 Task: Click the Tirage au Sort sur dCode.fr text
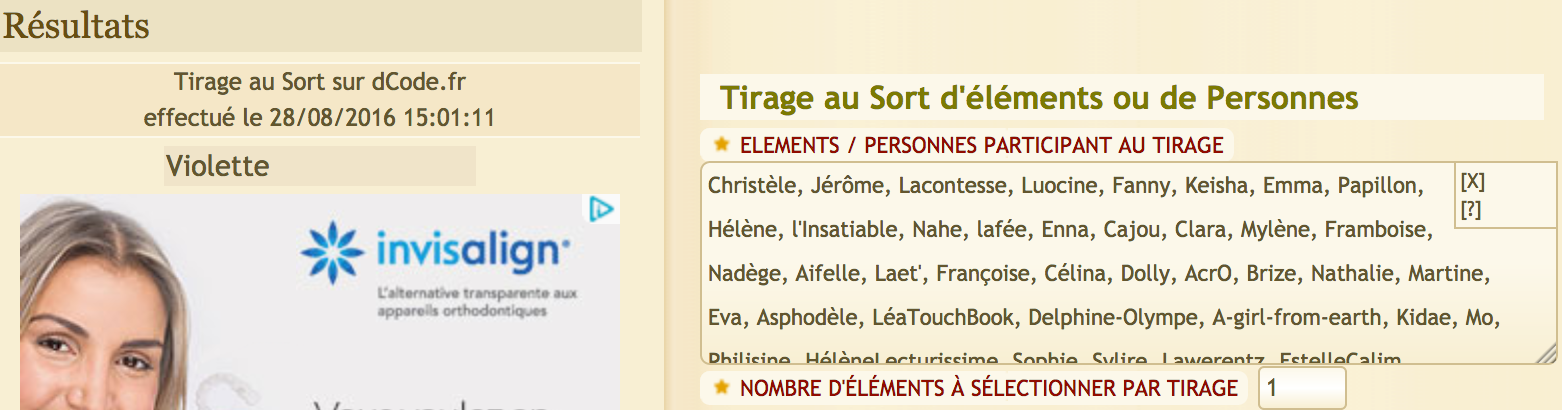[320, 82]
